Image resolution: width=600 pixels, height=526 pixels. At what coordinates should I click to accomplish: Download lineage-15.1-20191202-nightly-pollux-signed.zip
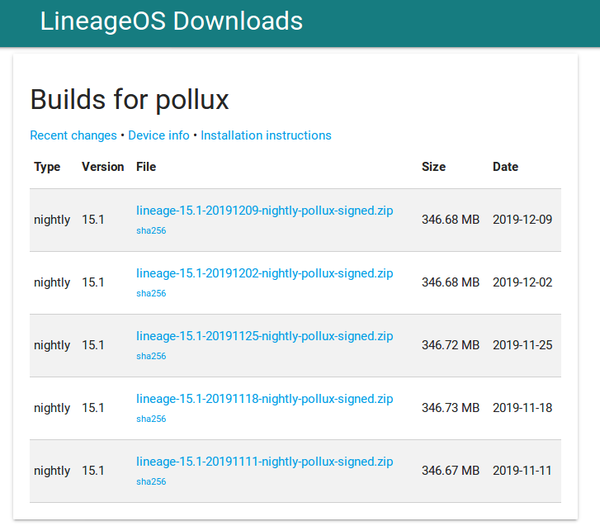pyautogui.click(x=264, y=274)
